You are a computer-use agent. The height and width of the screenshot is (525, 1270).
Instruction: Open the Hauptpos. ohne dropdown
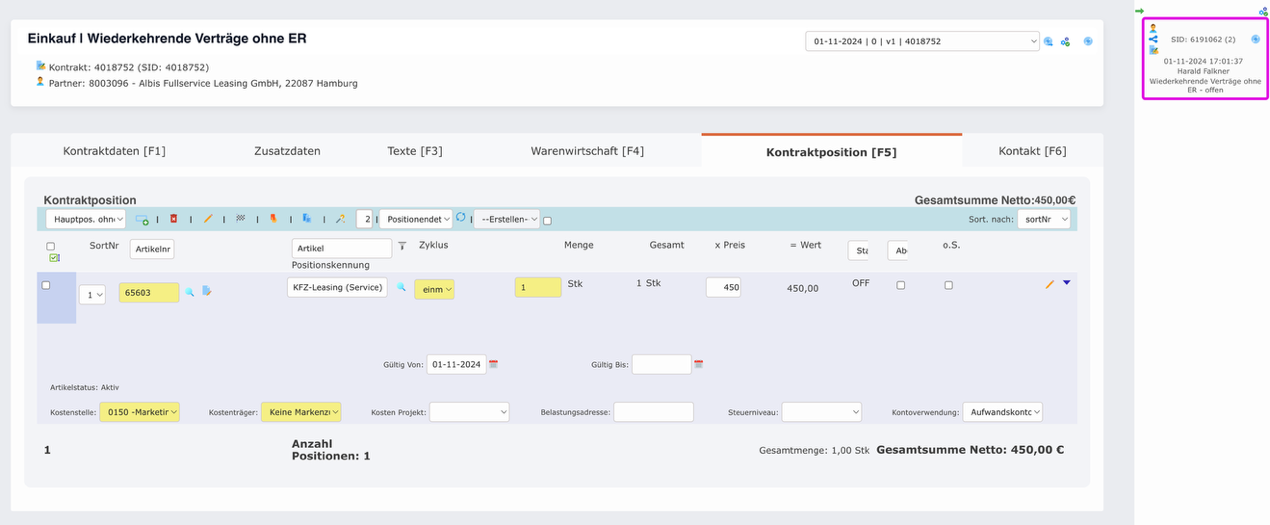[86, 219]
